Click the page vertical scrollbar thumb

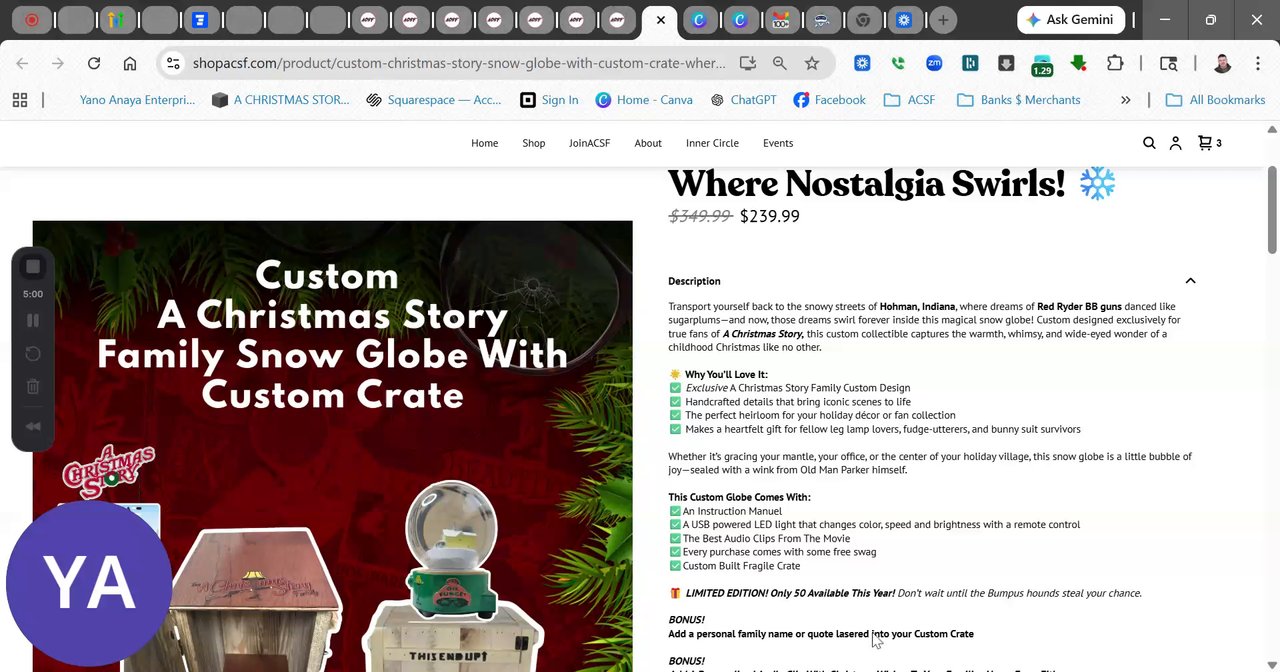click(x=1272, y=210)
